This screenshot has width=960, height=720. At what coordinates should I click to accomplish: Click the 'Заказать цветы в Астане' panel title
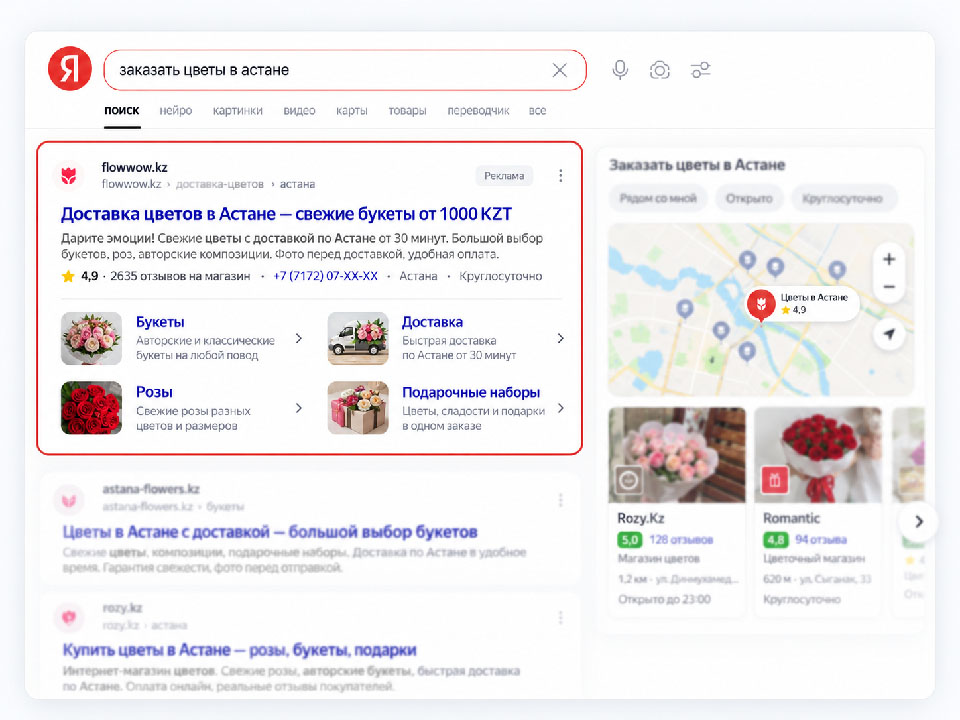[x=697, y=165]
